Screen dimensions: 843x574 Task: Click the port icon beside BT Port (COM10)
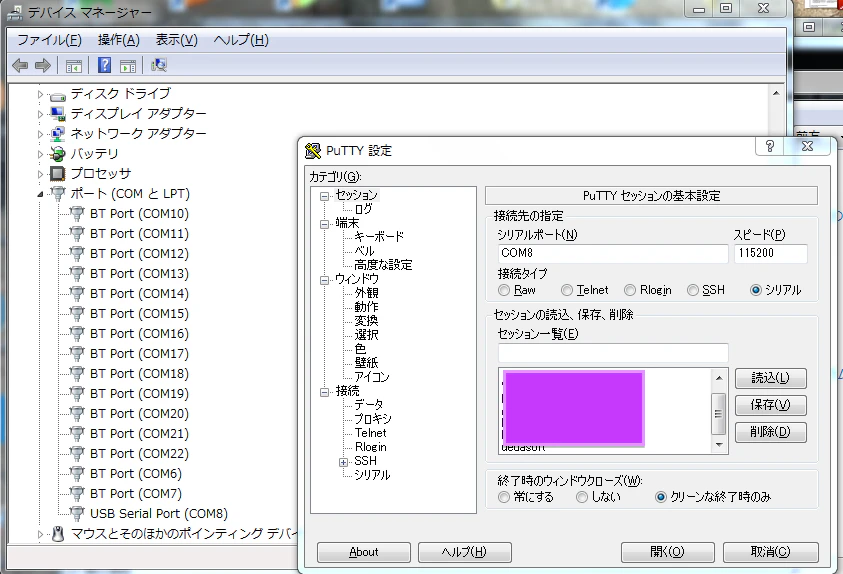point(77,214)
